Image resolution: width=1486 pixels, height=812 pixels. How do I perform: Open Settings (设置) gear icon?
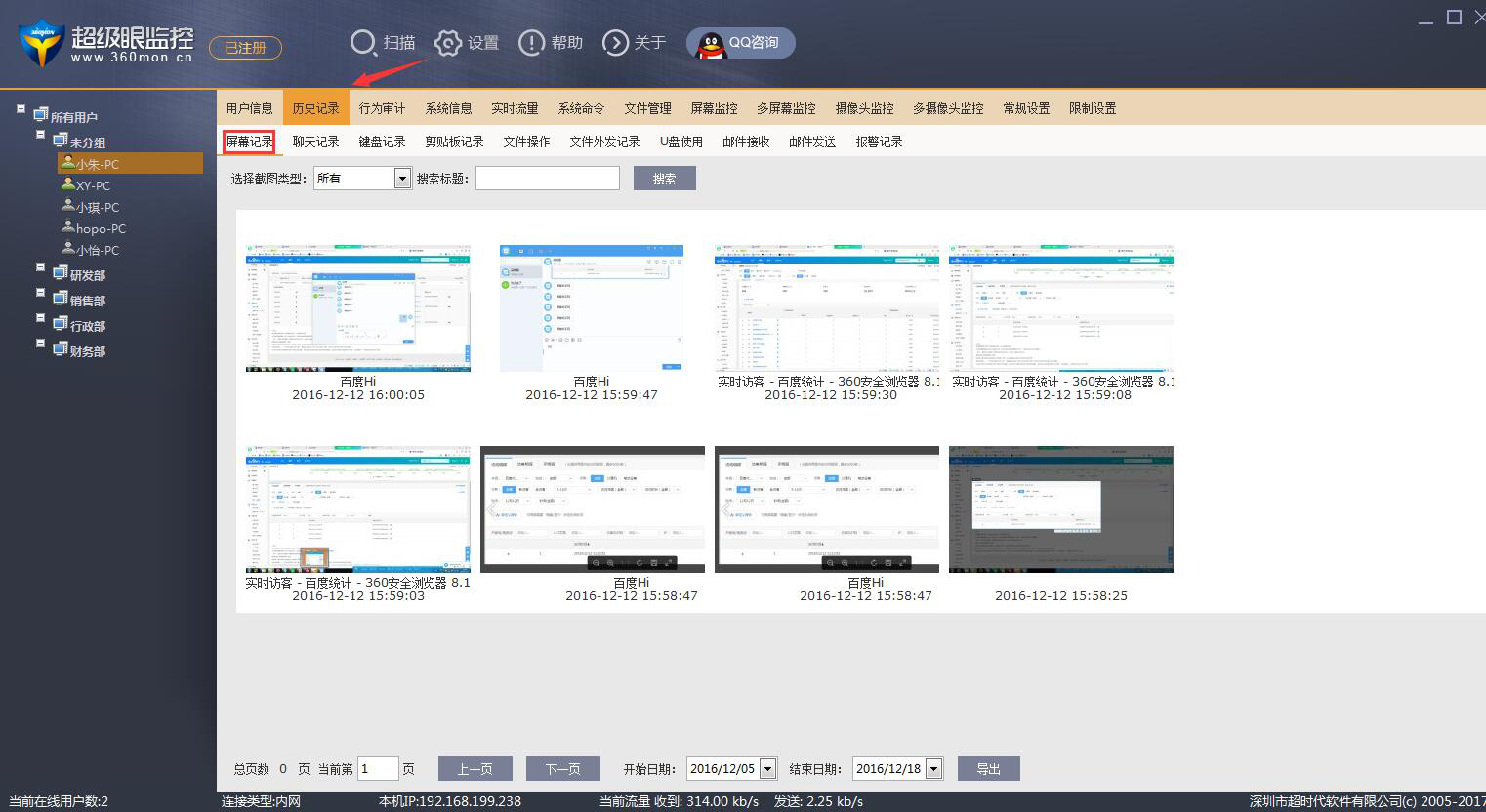(447, 43)
